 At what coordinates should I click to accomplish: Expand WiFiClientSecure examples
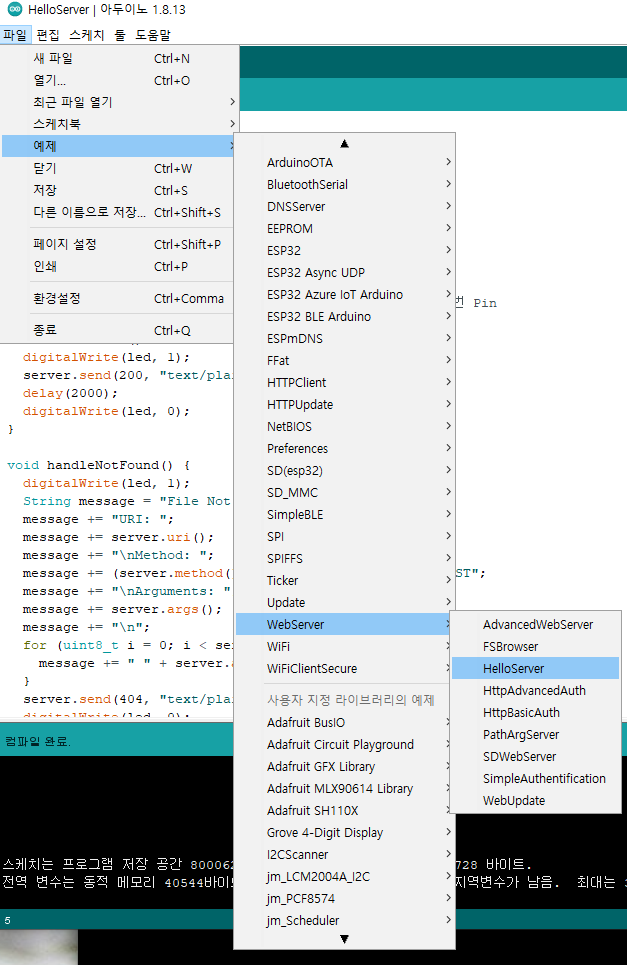(345, 669)
